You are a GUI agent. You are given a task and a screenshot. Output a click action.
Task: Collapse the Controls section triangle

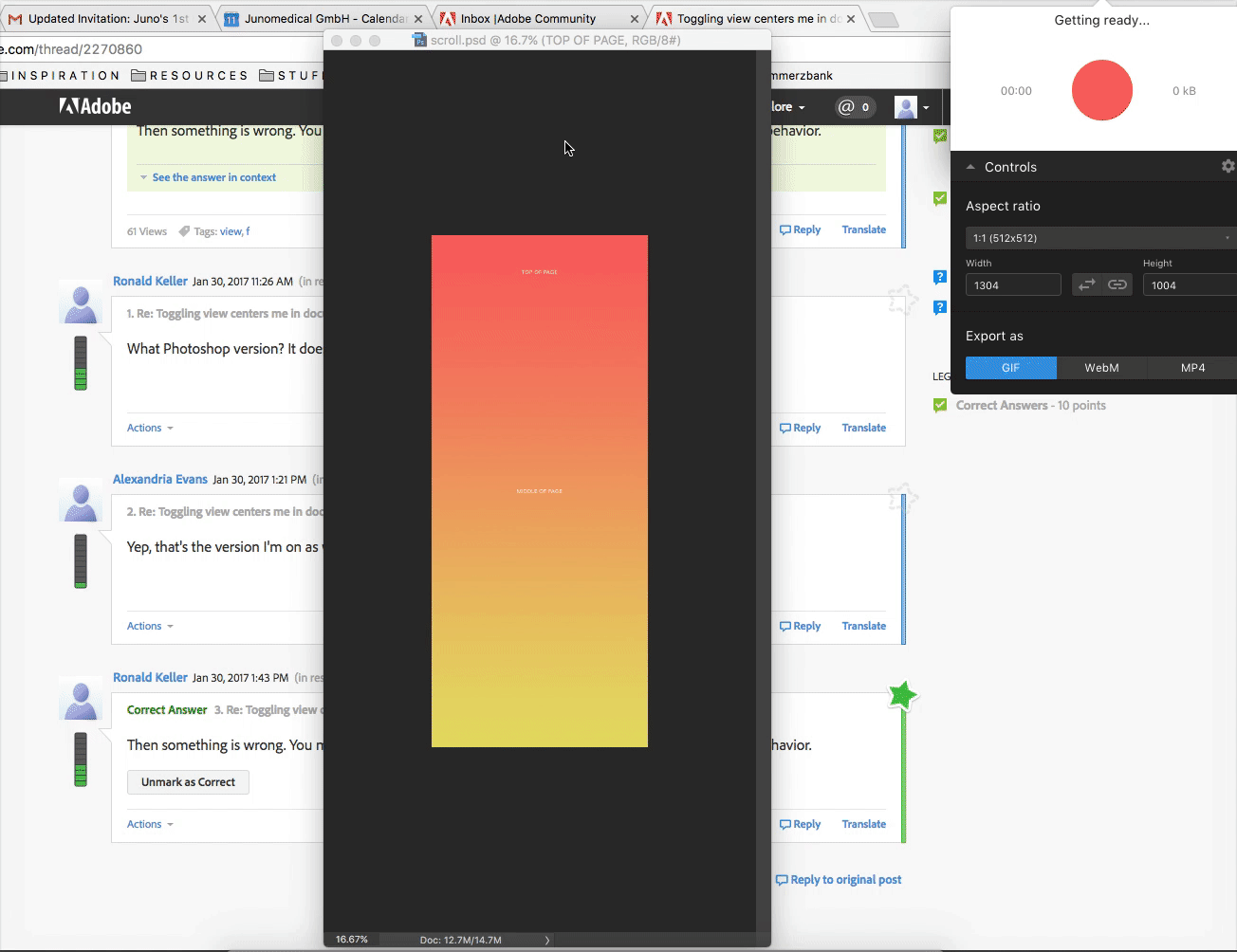970,167
